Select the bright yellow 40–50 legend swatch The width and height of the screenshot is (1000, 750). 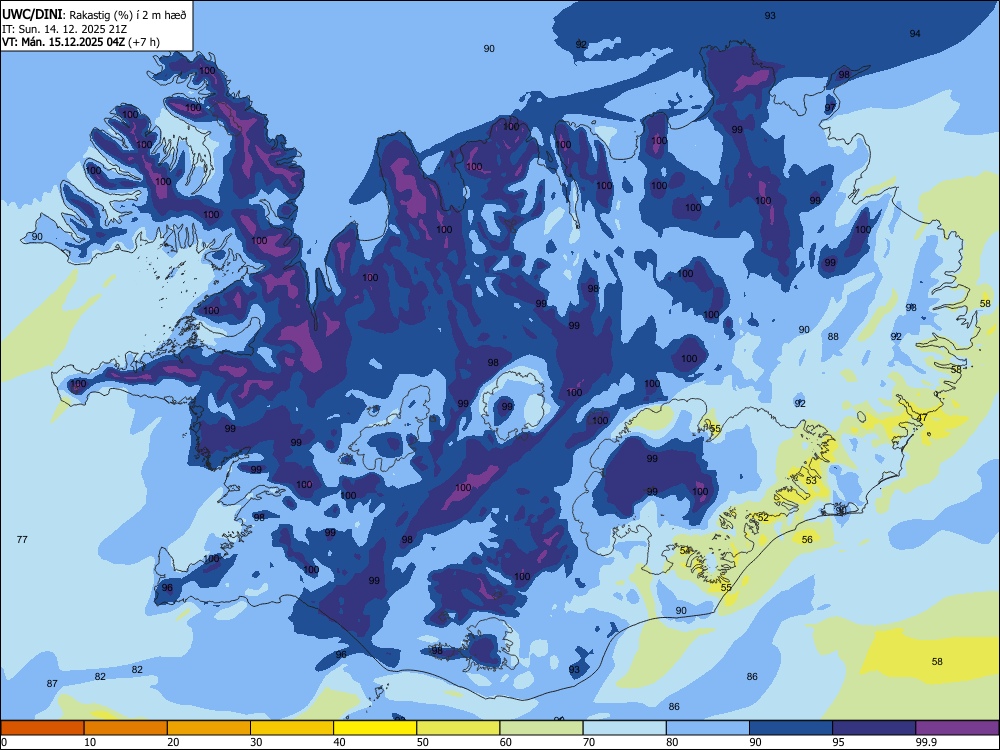(375, 728)
